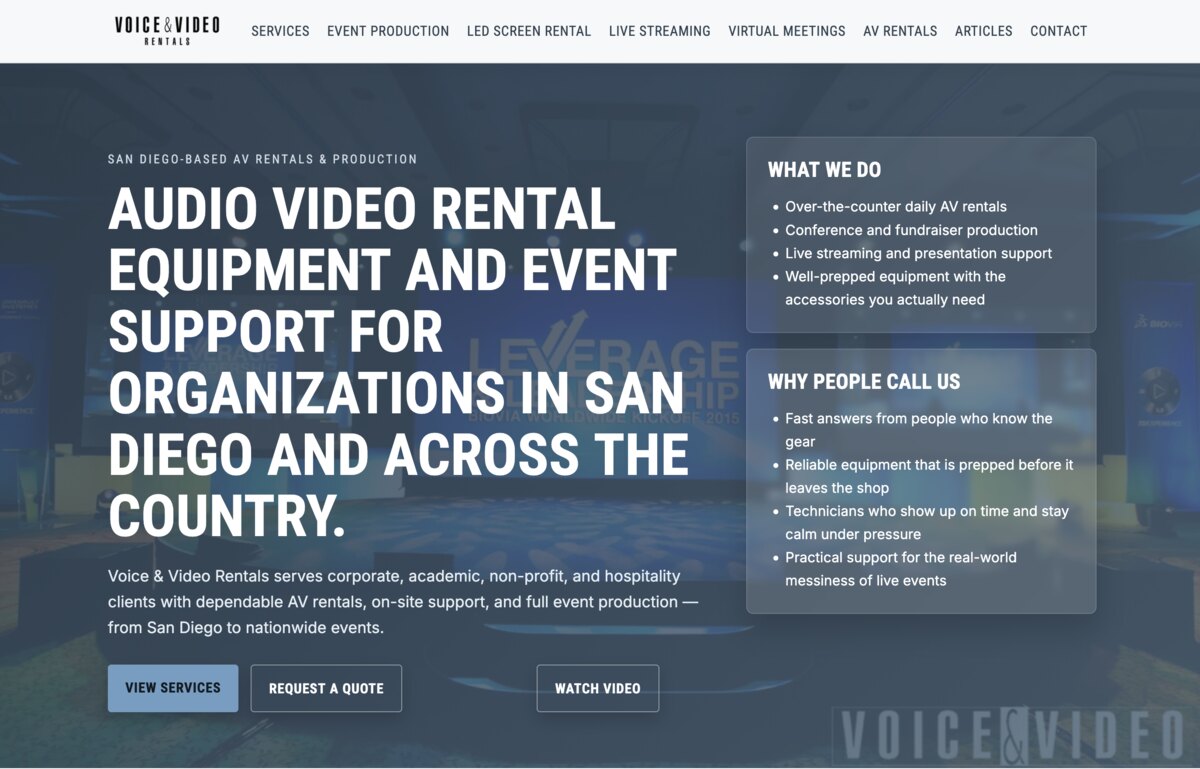
Task: Click Request a Quote
Action: coord(326,688)
